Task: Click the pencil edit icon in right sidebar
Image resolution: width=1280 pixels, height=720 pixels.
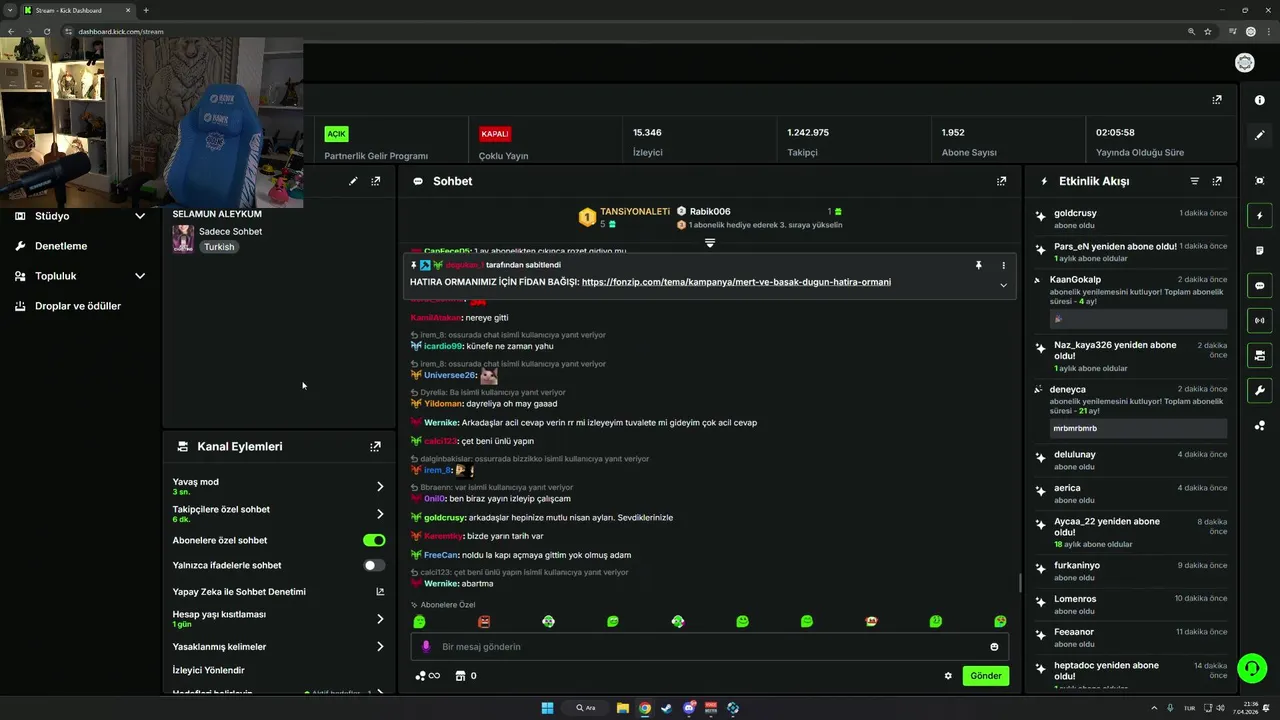Action: pos(1259,135)
